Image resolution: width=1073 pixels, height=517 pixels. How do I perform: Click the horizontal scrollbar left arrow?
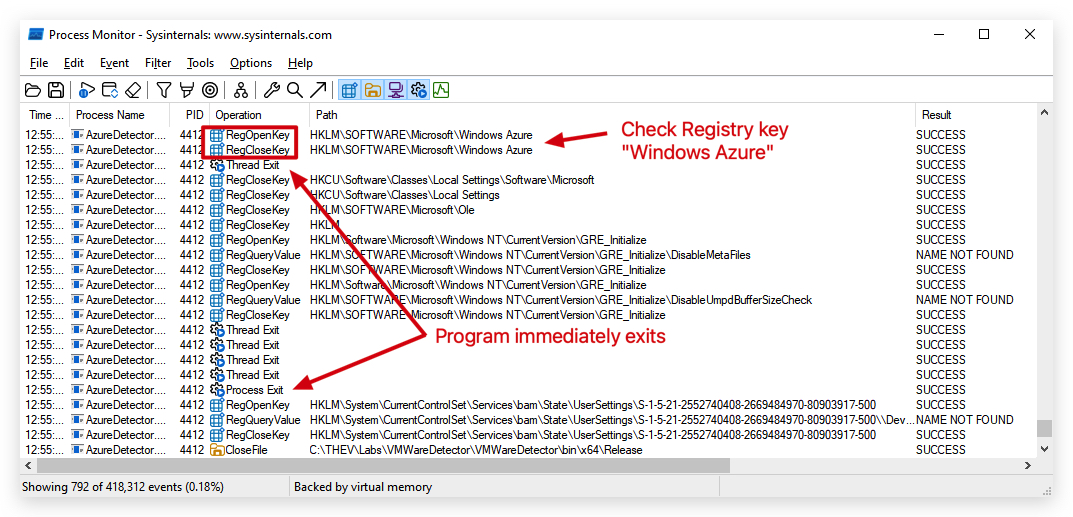pos(29,465)
